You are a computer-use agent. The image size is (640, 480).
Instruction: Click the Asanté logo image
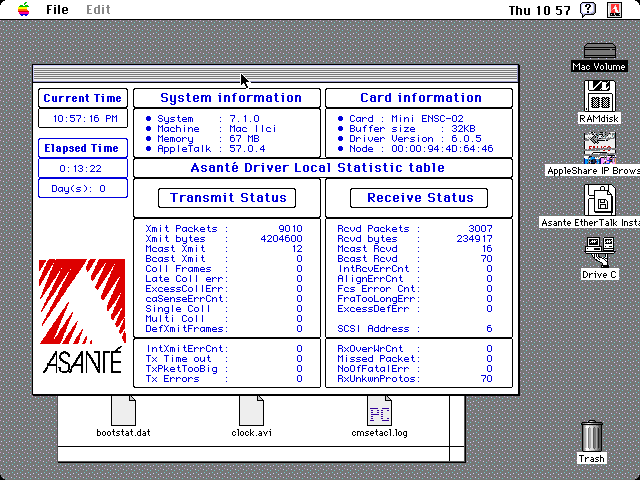81,316
